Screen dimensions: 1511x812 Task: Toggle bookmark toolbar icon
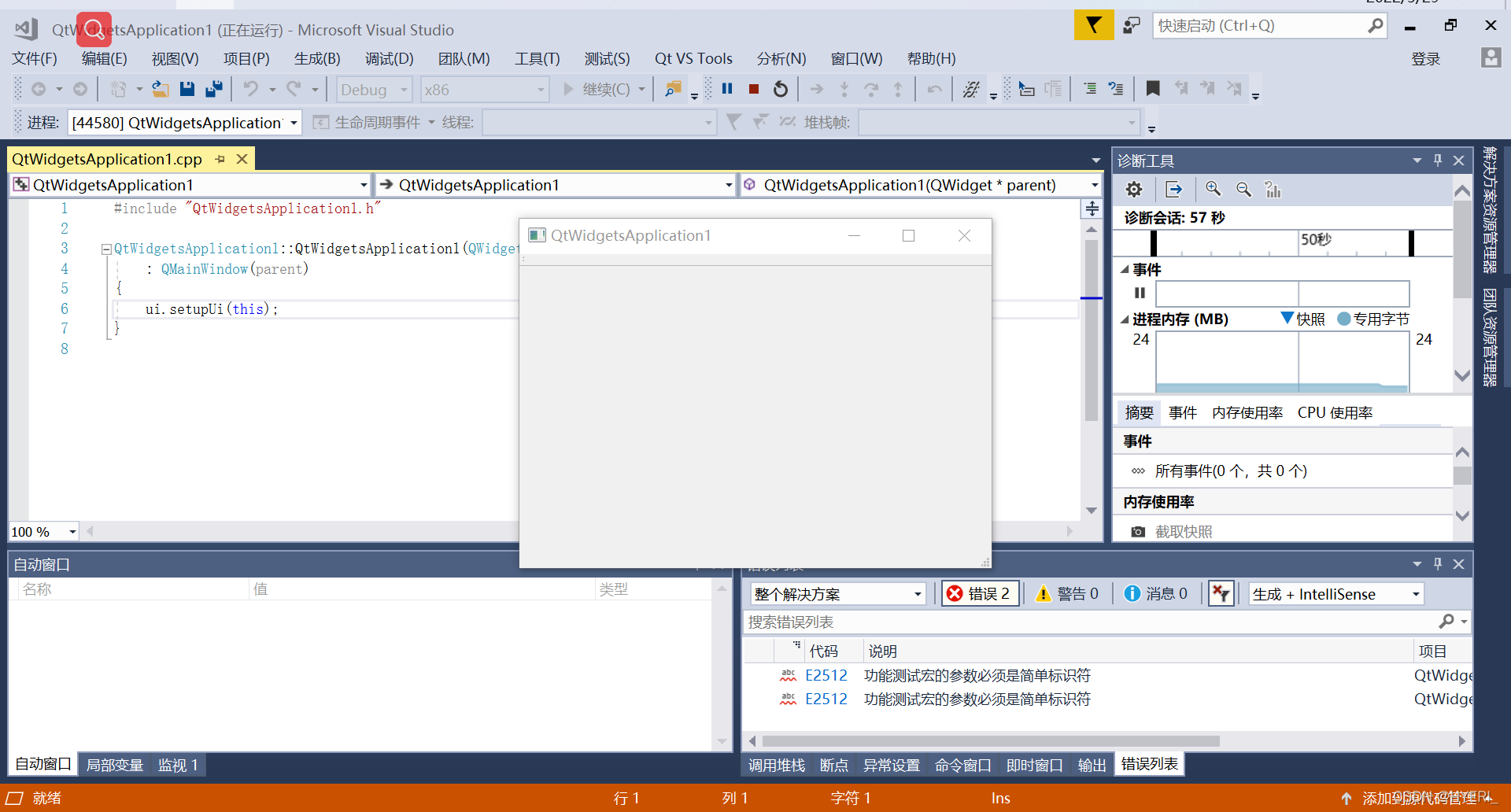(1153, 89)
